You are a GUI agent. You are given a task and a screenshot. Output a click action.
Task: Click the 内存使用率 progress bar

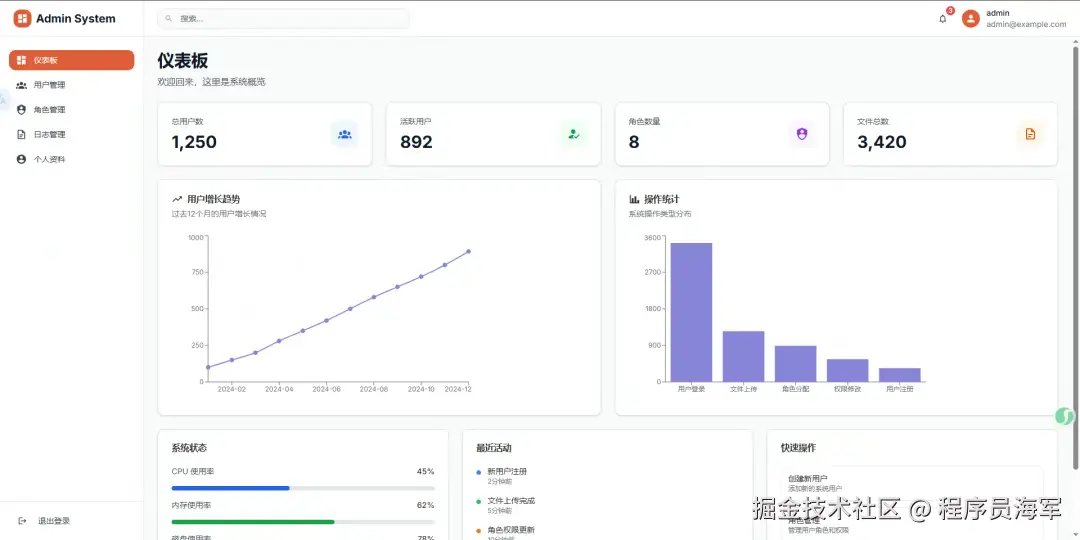[303, 522]
